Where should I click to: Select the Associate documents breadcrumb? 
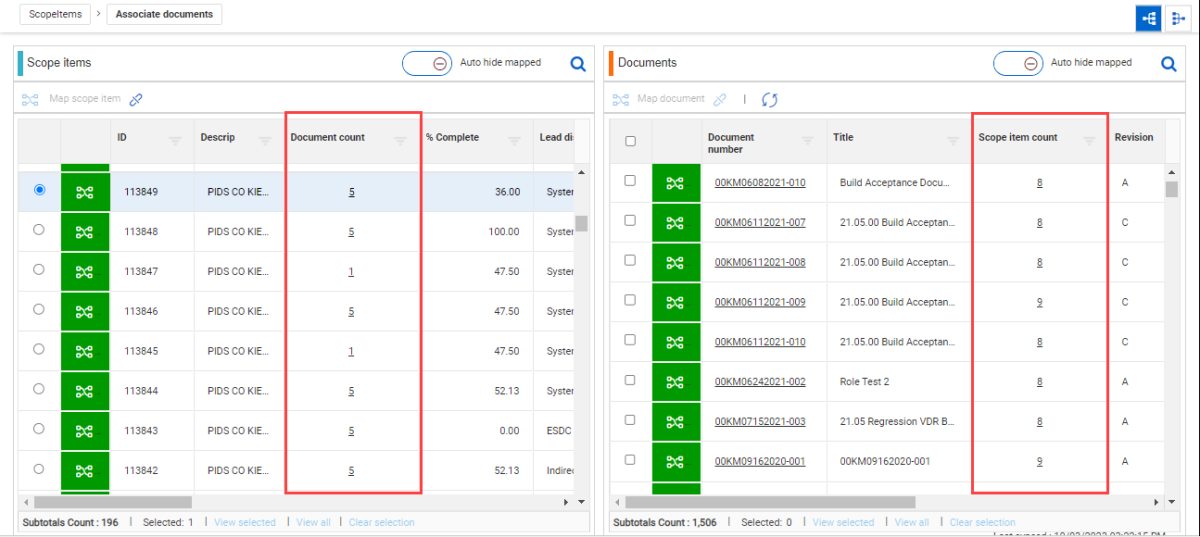[x=164, y=14]
